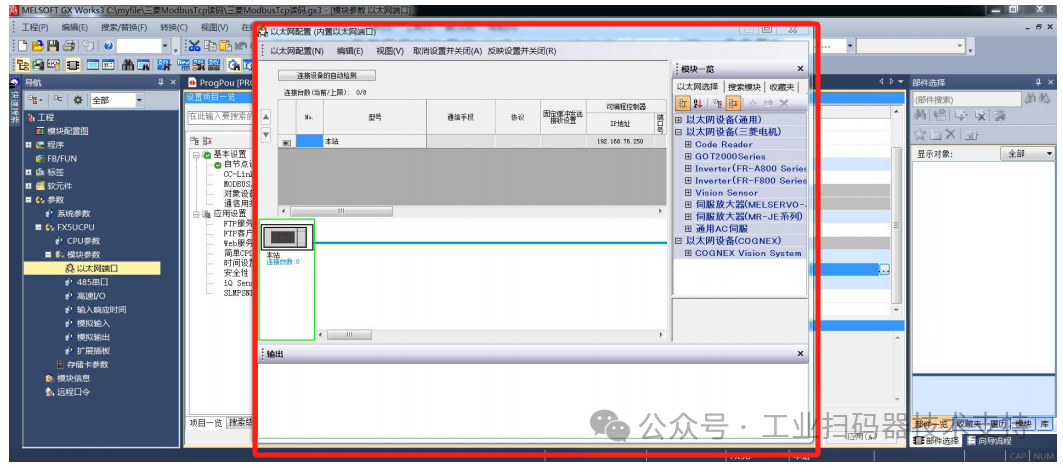This screenshot has height=469, width=1063.
Task: Collapse the 参数 tree node
Action: (x=28, y=200)
